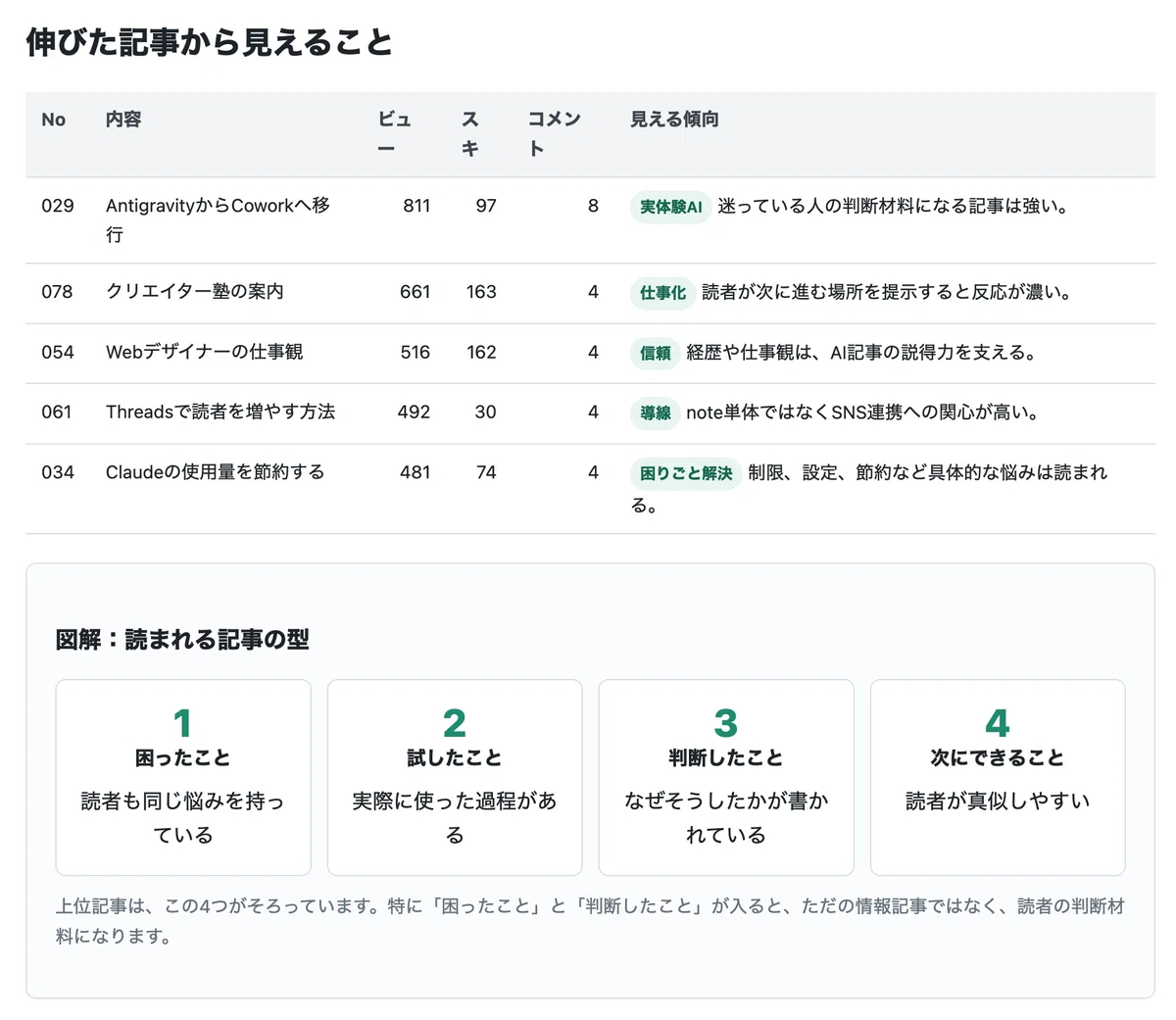Click text 経歴や仕事観は、AI記事の説得力を支える。
This screenshot has width=1176, height=1020.
(x=862, y=352)
